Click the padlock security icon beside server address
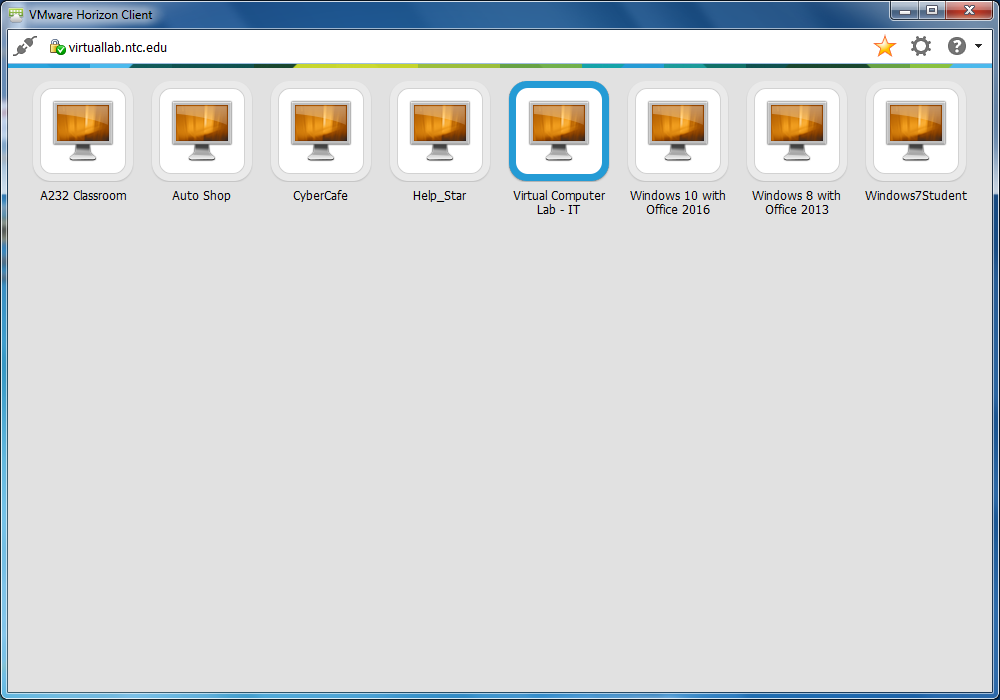Viewport: 1000px width, 700px height. click(x=57, y=47)
